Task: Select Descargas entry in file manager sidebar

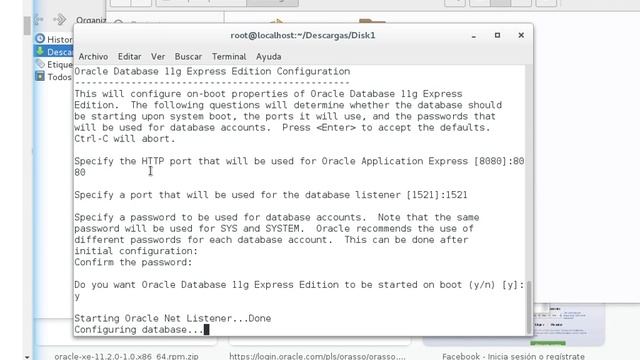Action: pos(53,52)
